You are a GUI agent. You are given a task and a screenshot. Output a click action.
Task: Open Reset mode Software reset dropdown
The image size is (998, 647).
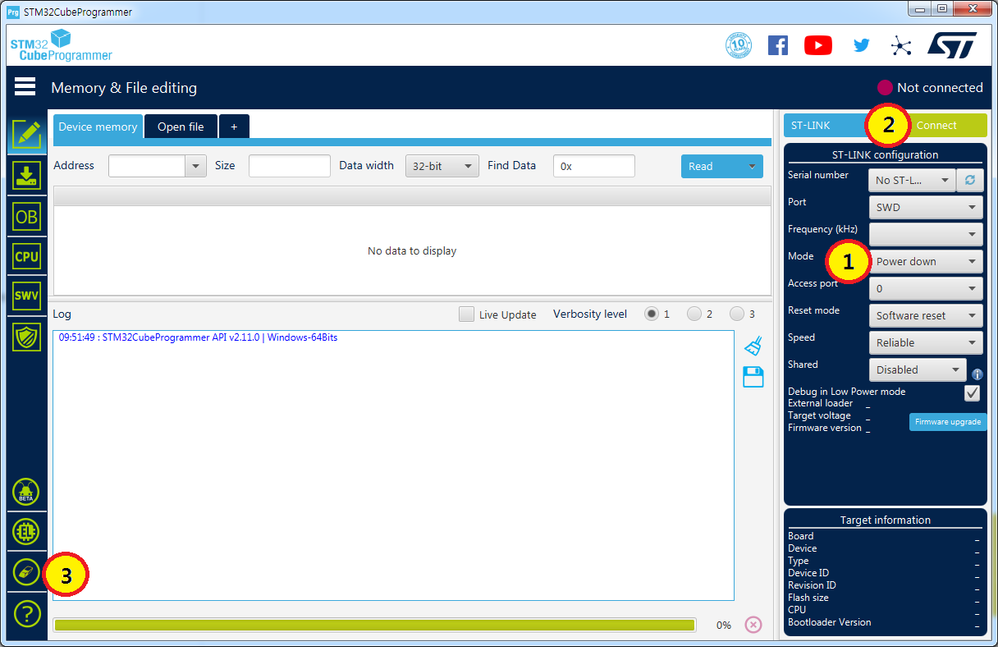click(x=925, y=316)
